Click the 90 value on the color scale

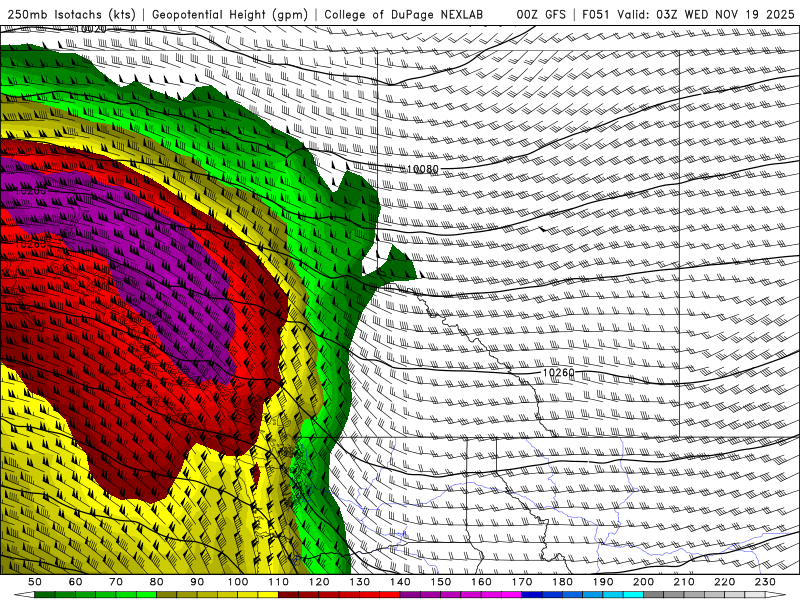coord(197,582)
